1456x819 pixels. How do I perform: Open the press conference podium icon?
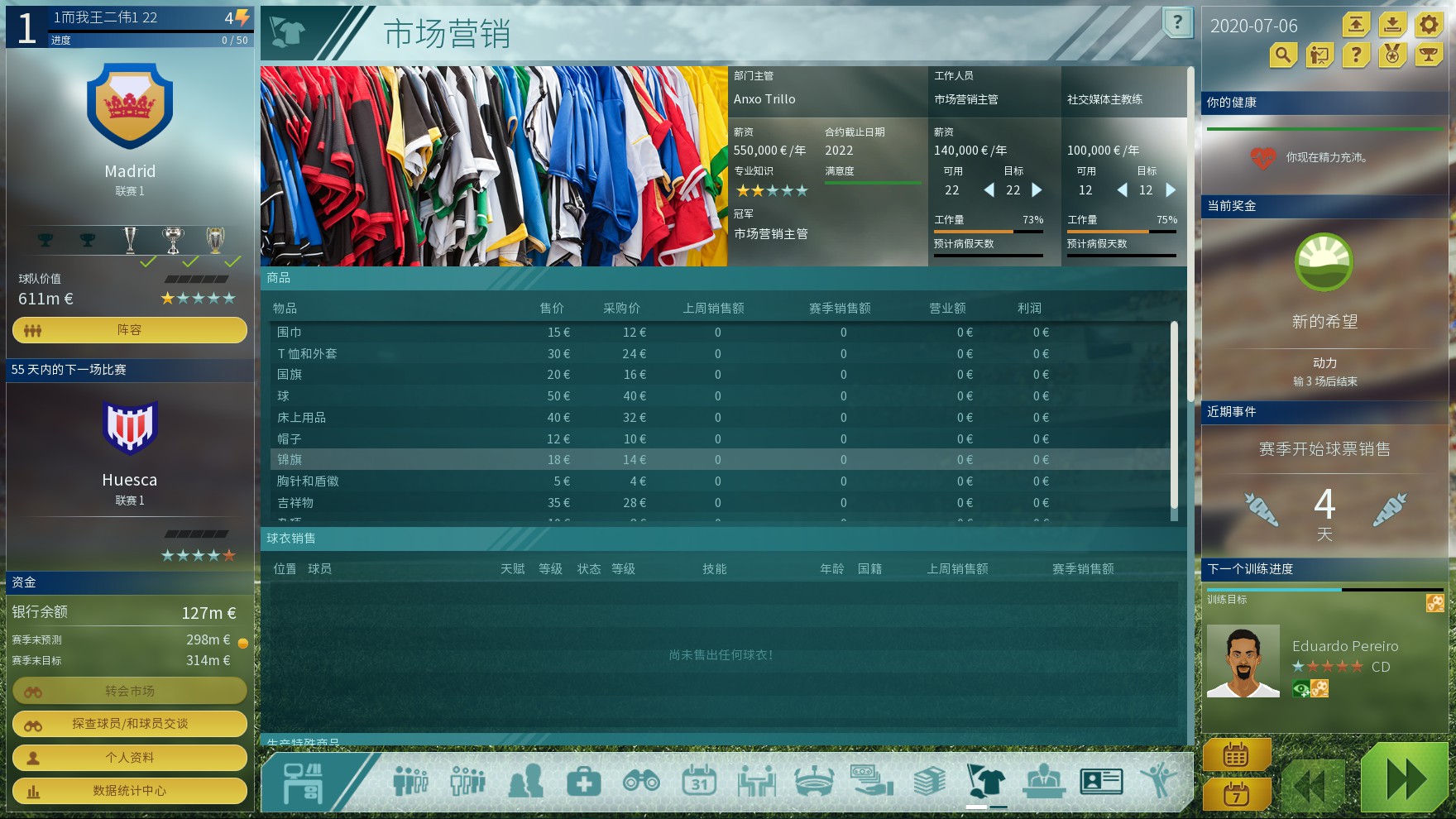point(1044,780)
